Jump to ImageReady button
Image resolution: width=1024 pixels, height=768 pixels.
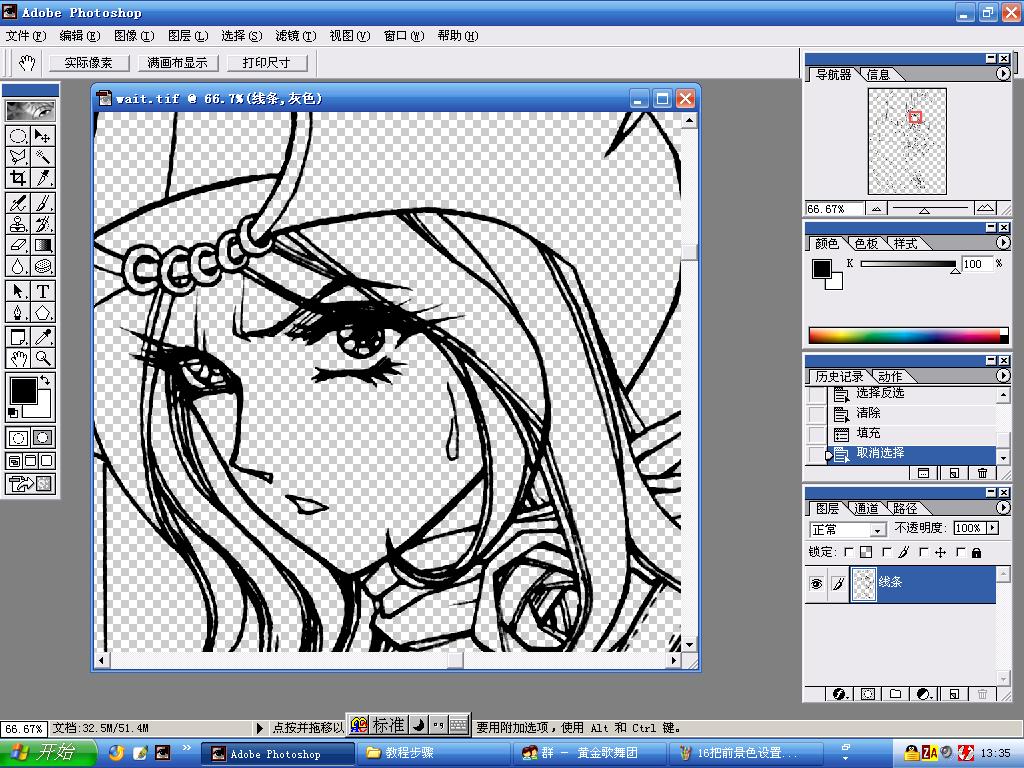(30, 484)
